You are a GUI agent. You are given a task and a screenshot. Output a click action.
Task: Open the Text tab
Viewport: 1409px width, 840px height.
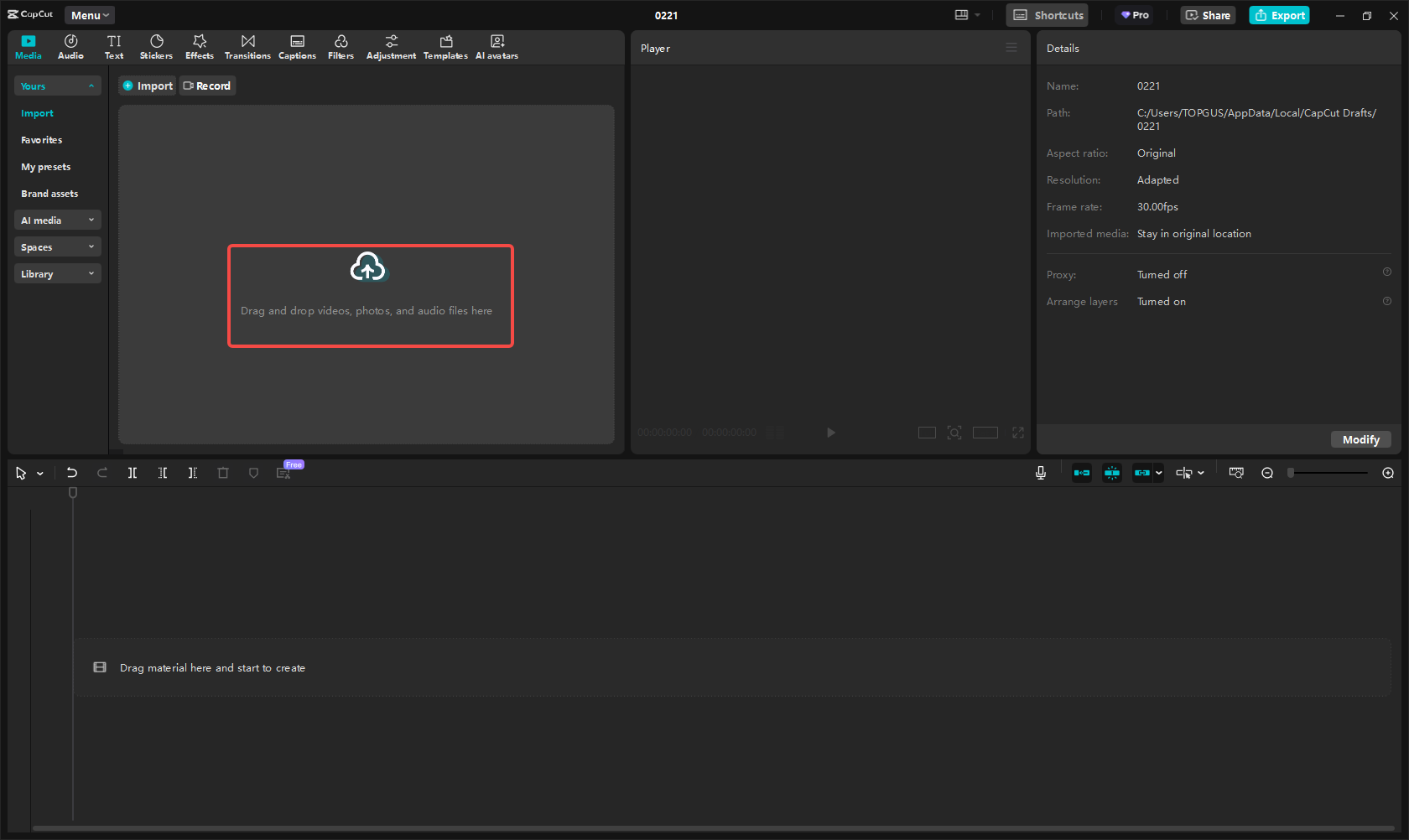coord(114,47)
